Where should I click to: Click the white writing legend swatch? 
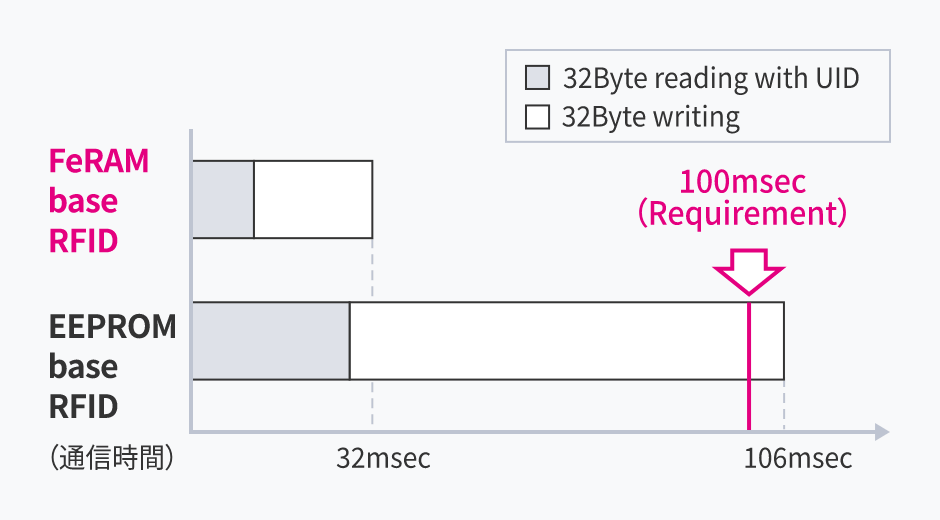538,117
